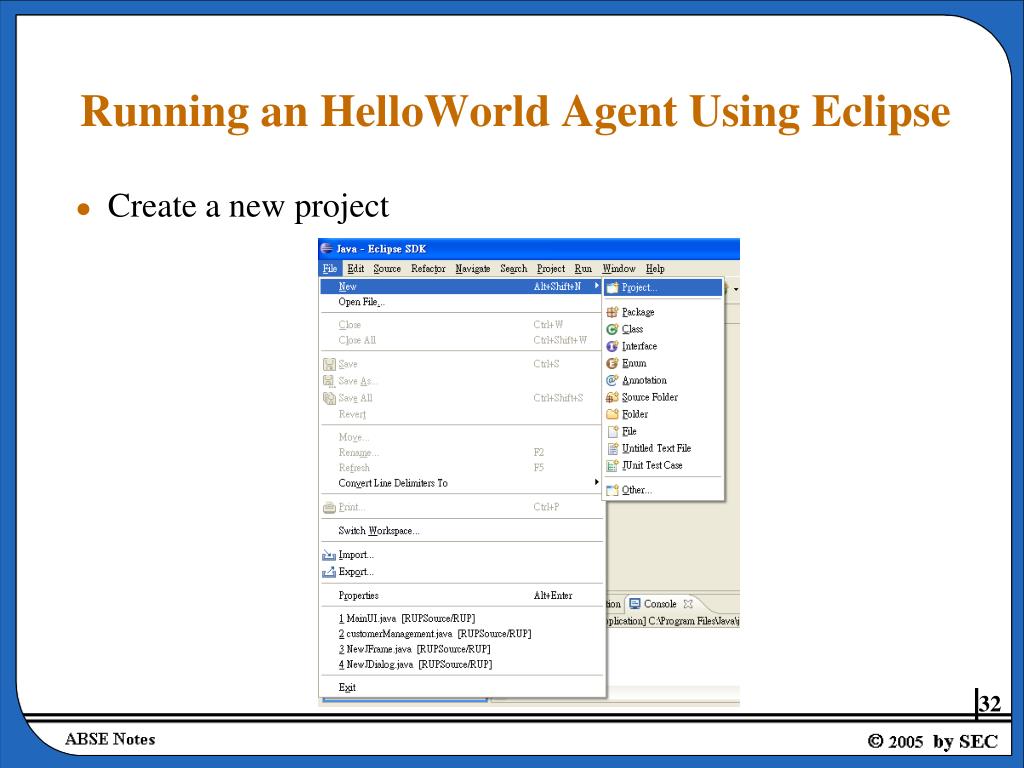Open the Search menu
Screen dimensions: 1024x768
pos(513,268)
